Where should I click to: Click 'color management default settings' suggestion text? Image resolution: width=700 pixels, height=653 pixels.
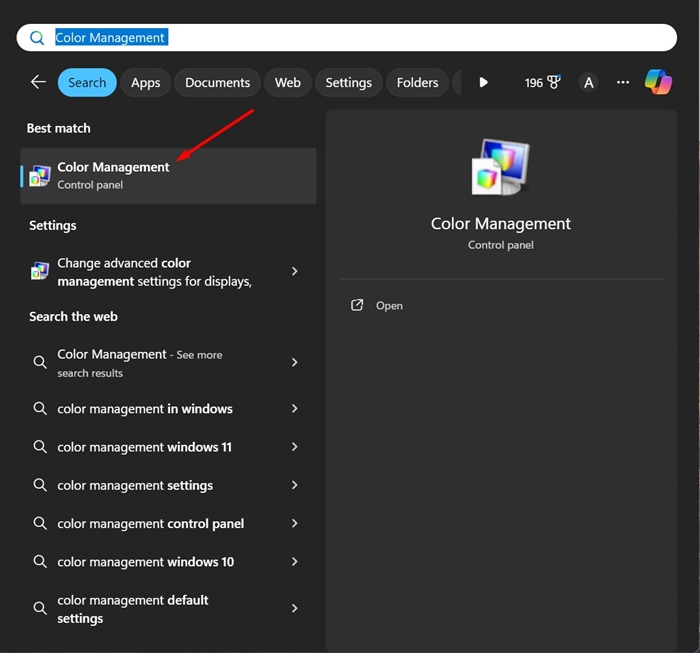click(x=133, y=609)
